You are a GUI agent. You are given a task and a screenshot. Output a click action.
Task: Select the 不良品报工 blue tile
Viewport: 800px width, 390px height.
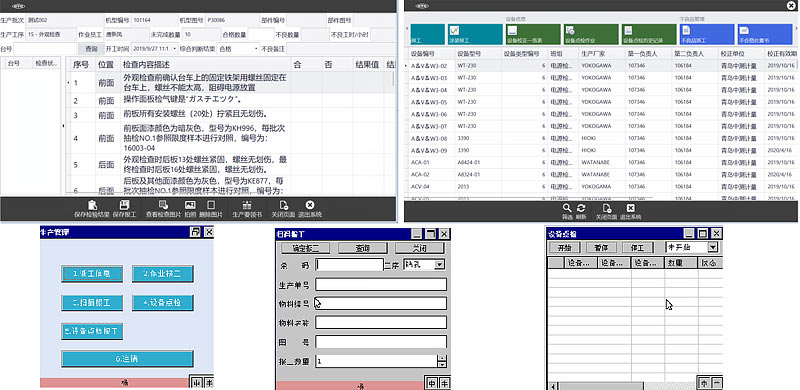[706, 34]
